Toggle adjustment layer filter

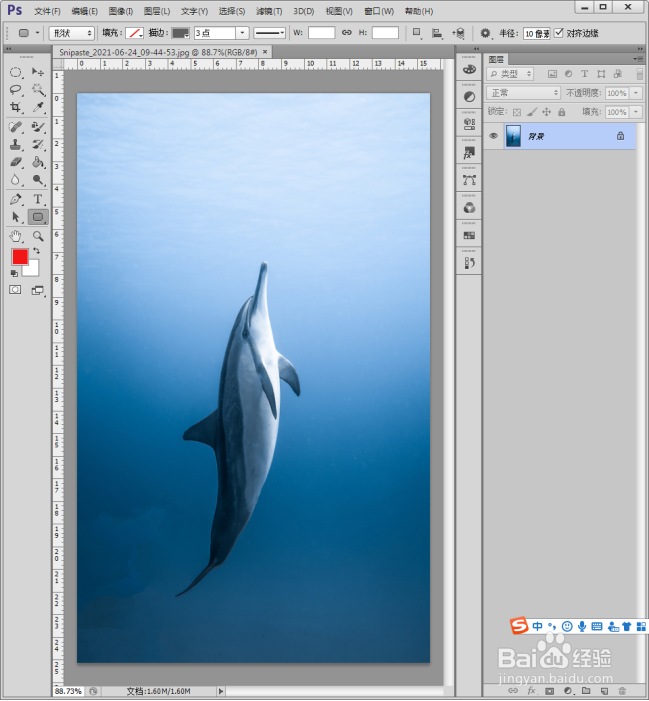pos(569,74)
